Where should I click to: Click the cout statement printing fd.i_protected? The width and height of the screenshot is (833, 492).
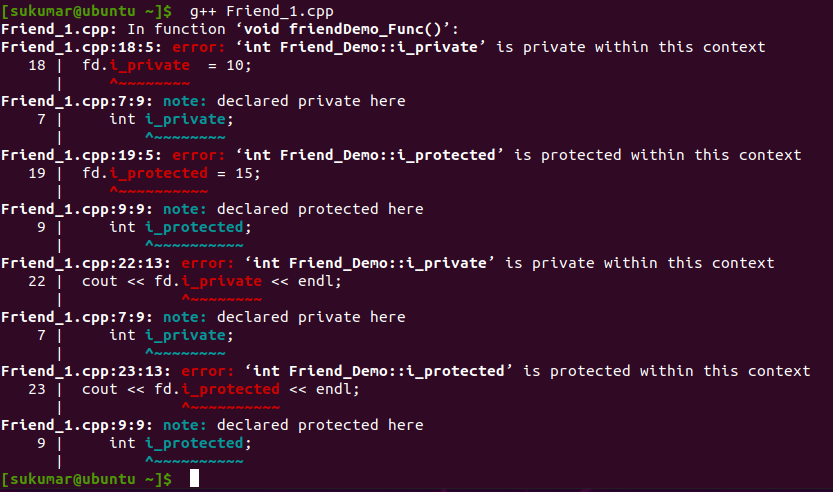(220, 389)
